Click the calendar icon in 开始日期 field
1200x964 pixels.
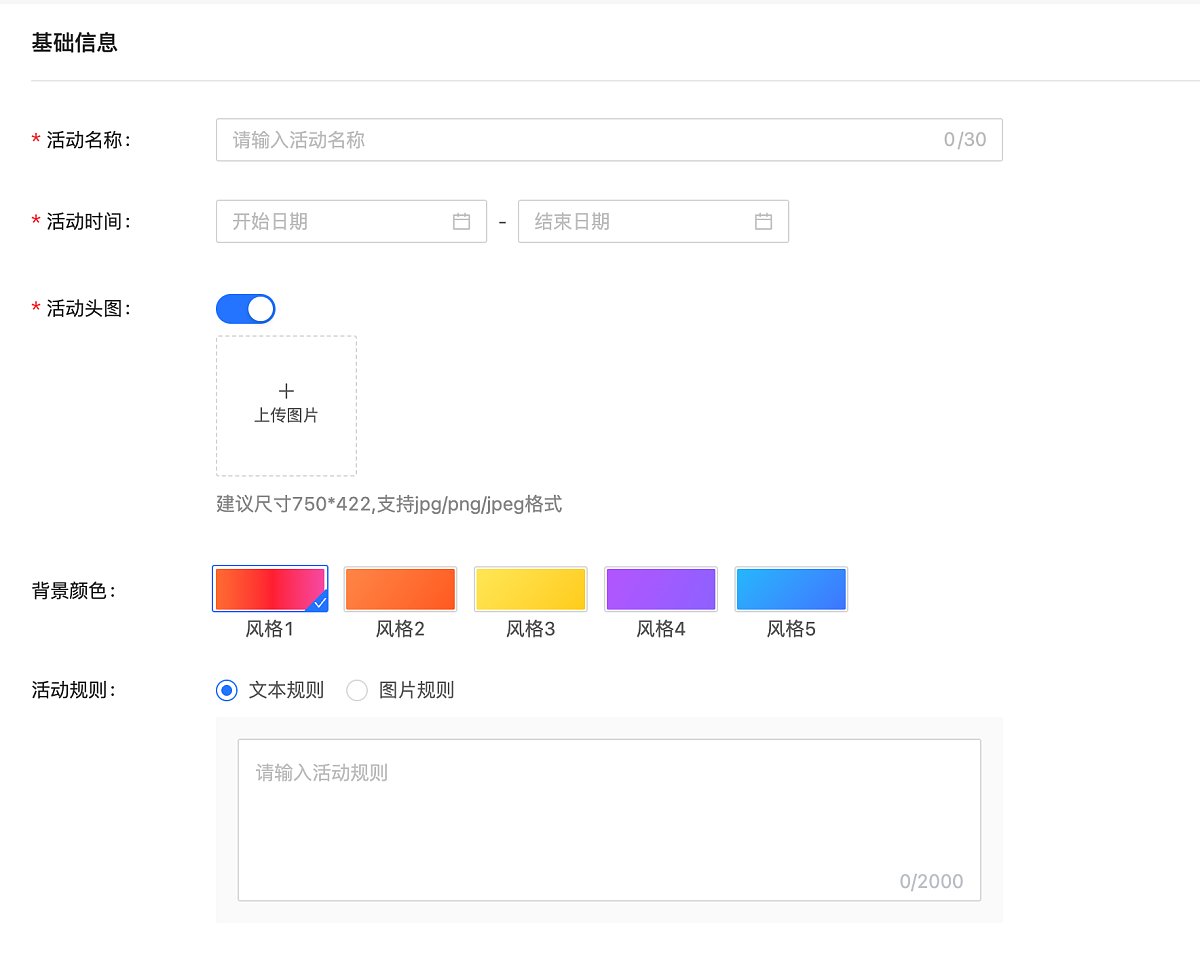[x=461, y=221]
